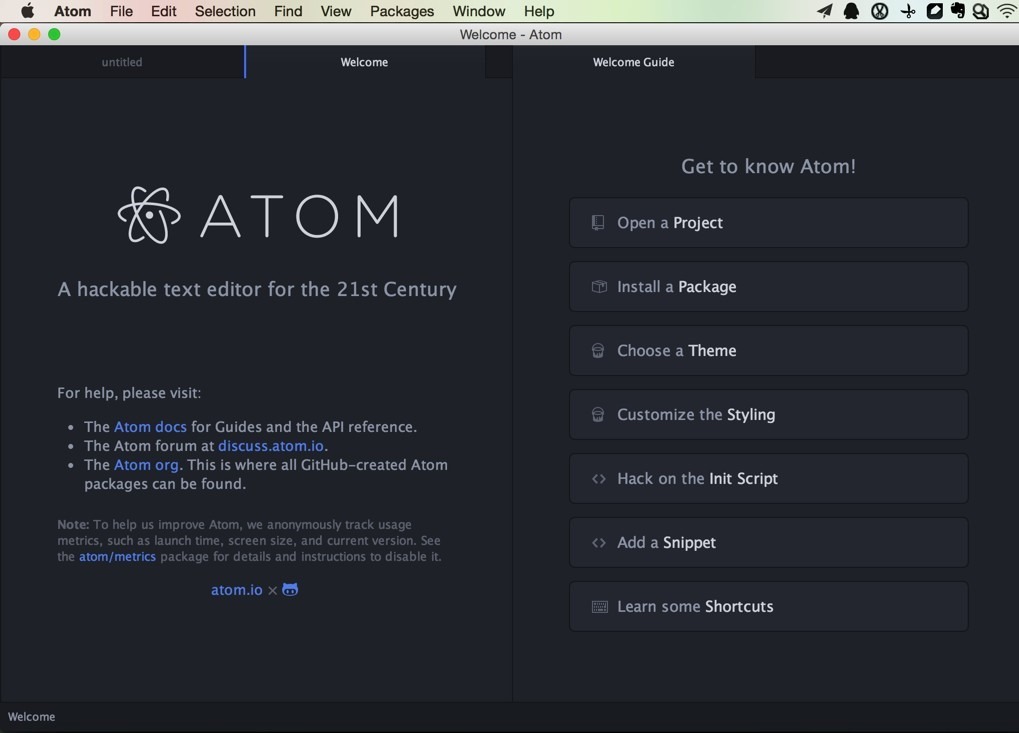
Task: Click the square pen menu bar icon
Action: pyautogui.click(x=934, y=11)
